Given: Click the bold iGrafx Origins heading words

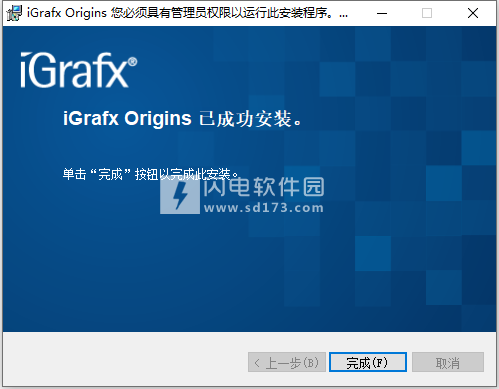Looking at the screenshot, I should coord(127,119).
